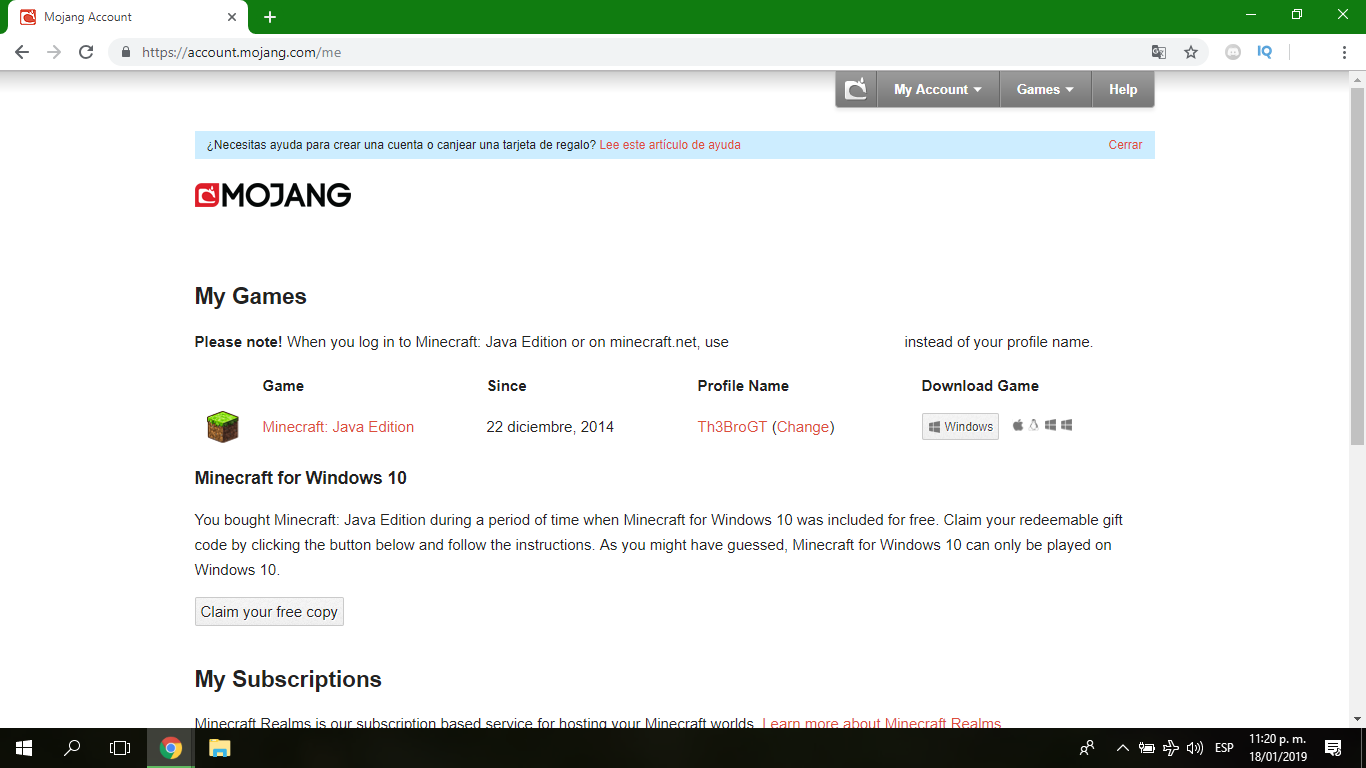The height and width of the screenshot is (768, 1366).
Task: Close the Mojang Account tab
Action: pos(231,17)
